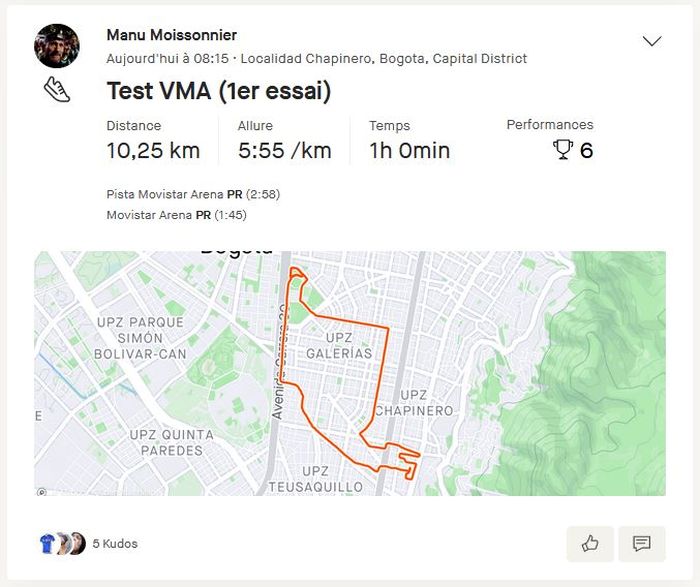
Task: Open the Test VMA (1er essai) activity
Action: pos(218,92)
